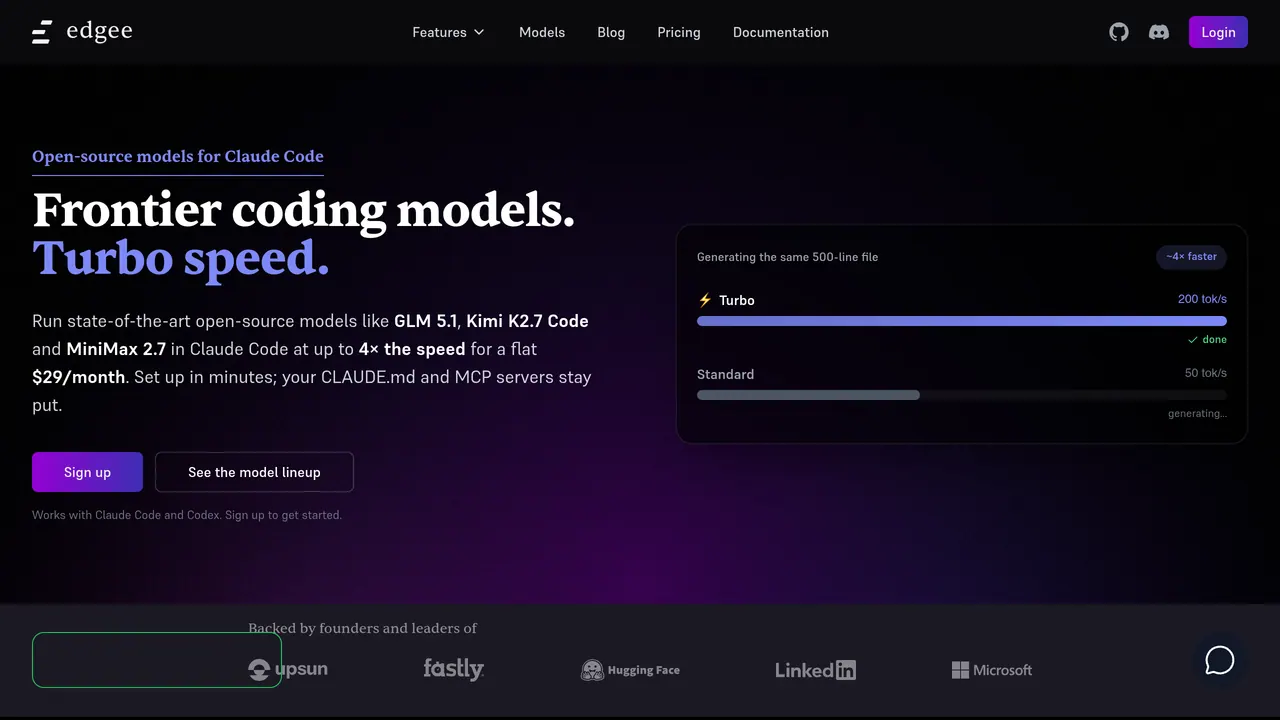
Task: Click the Sign up button
Action: (87, 472)
